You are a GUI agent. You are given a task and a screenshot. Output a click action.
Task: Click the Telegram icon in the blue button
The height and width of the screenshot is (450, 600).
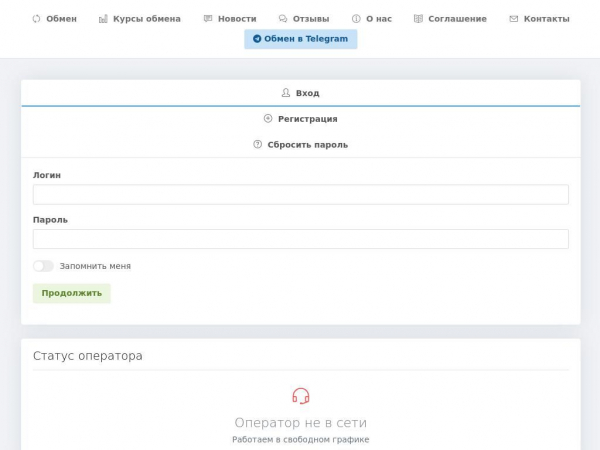[x=257, y=39]
